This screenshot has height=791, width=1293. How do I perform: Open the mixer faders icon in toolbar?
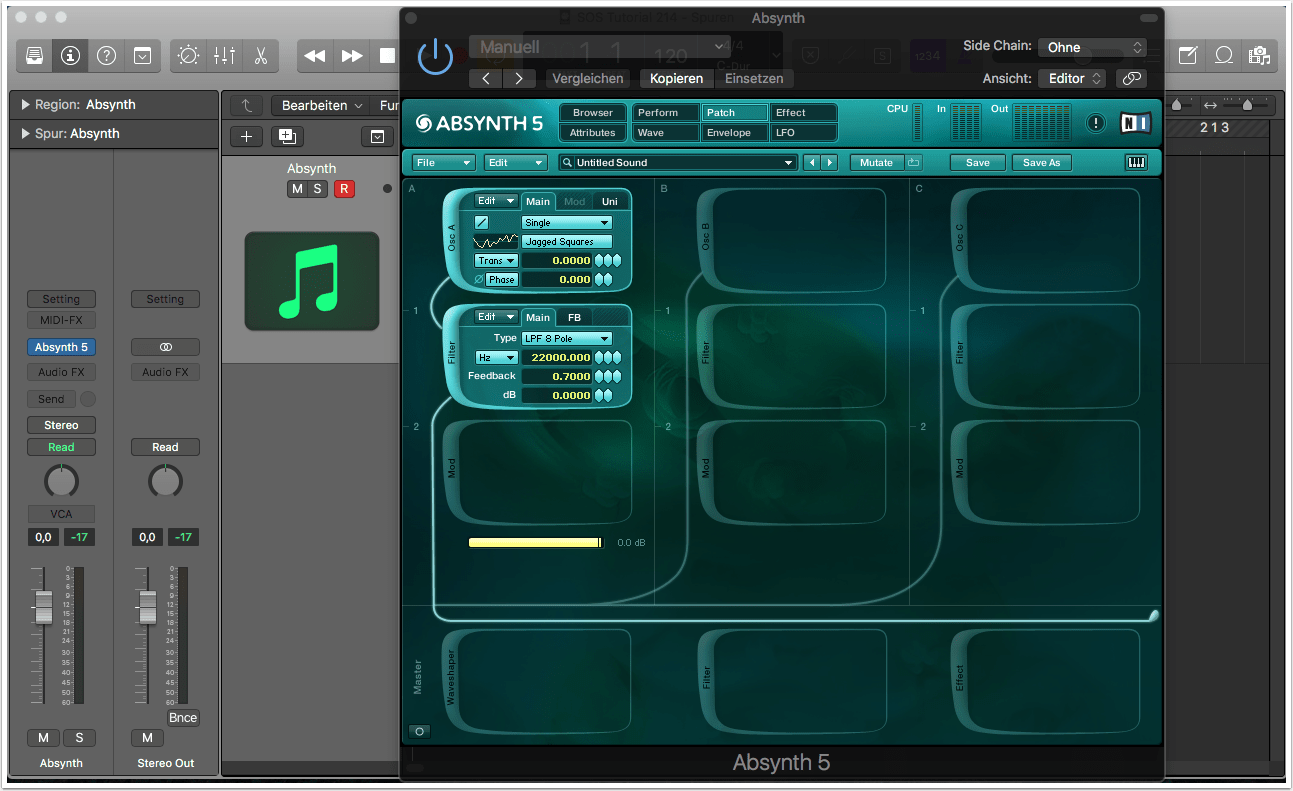coord(224,56)
